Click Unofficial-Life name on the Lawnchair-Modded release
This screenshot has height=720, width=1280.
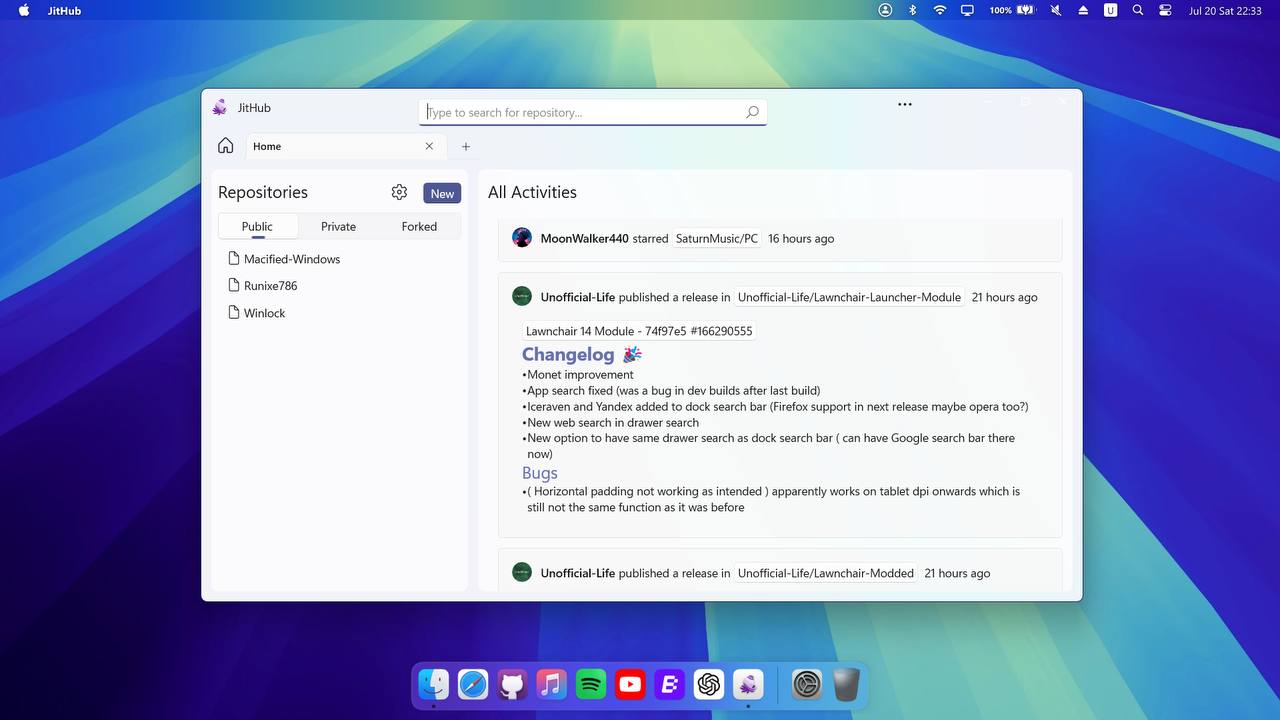click(x=578, y=573)
